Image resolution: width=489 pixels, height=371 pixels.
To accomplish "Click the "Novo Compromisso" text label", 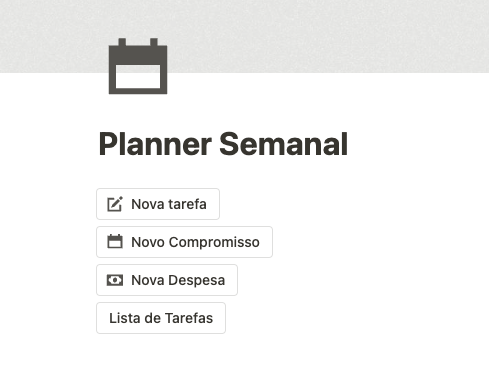I will 195,242.
